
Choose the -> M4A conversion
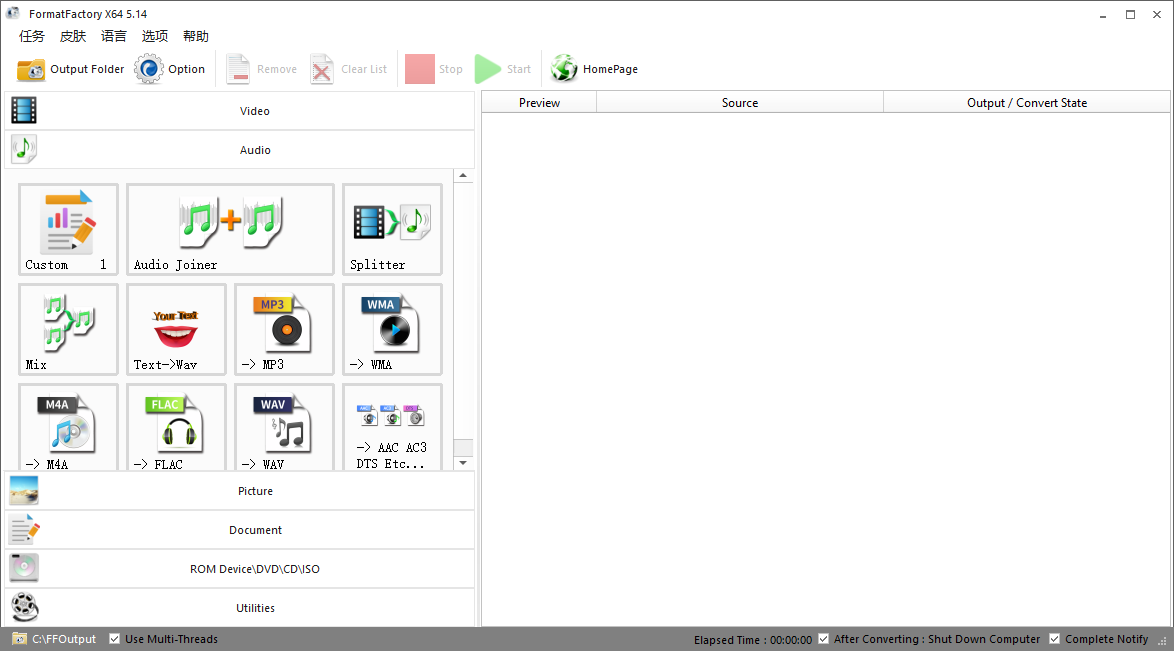[68, 428]
